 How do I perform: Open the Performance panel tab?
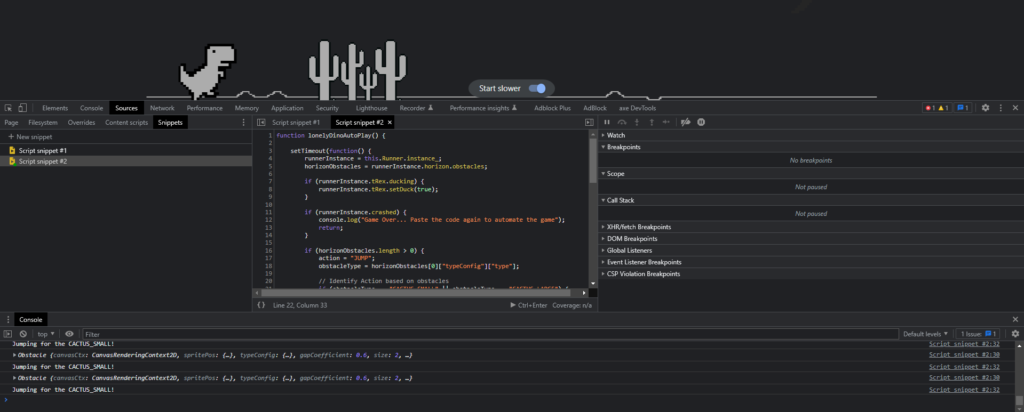pyautogui.click(x=204, y=108)
